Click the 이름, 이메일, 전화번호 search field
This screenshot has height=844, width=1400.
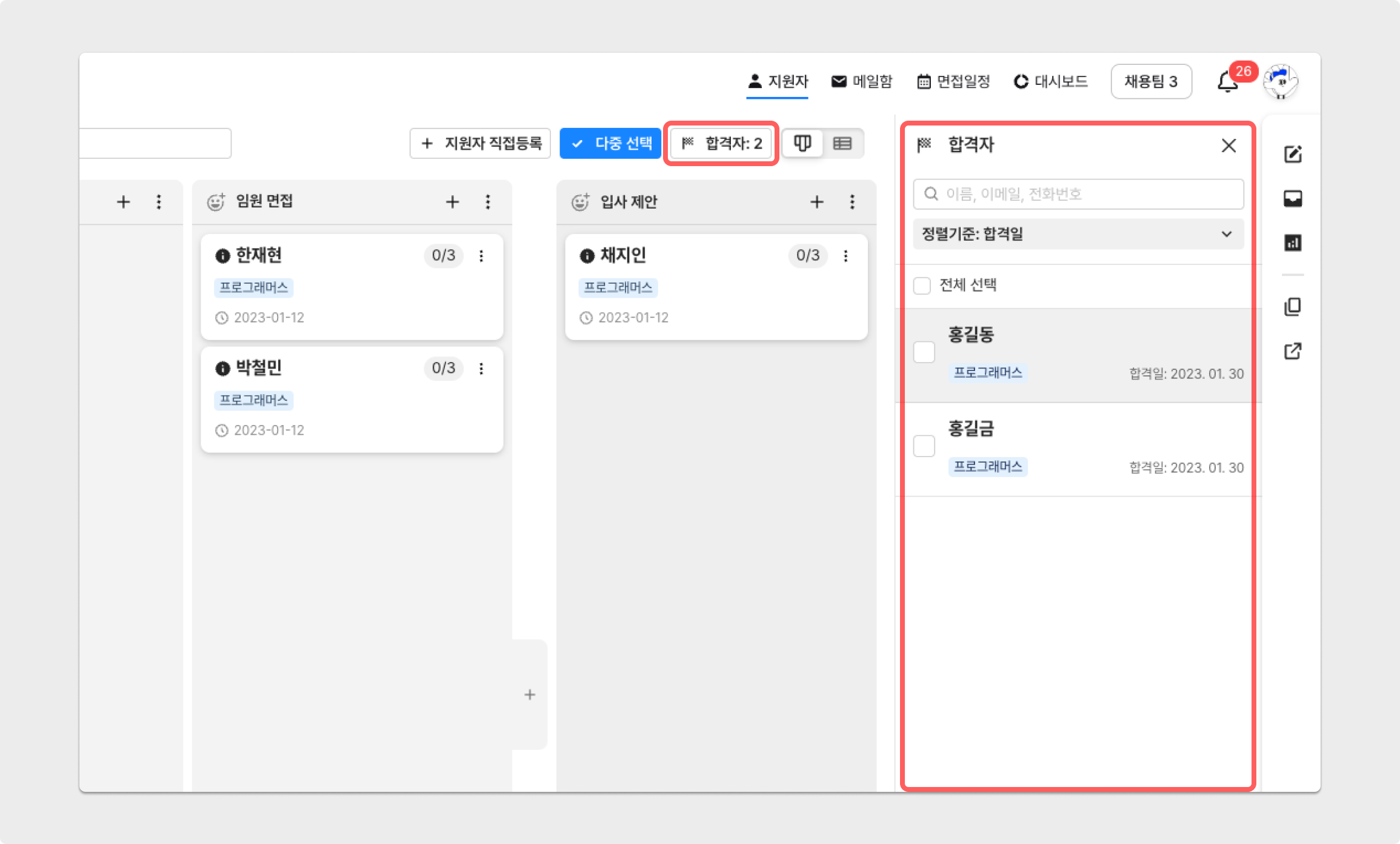point(1078,194)
